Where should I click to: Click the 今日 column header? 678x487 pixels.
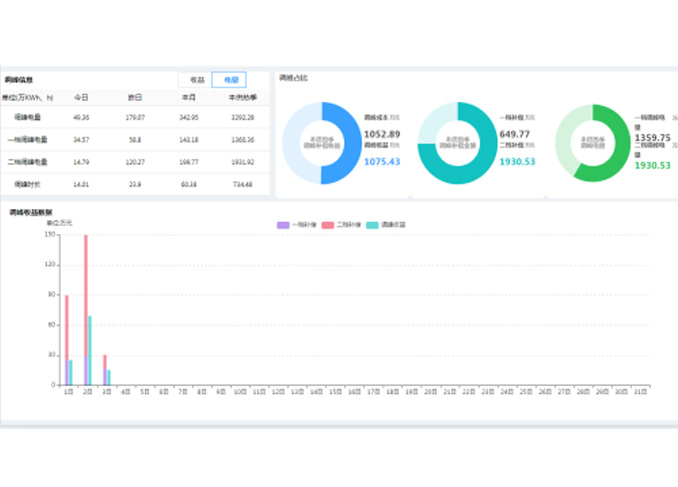81,98
